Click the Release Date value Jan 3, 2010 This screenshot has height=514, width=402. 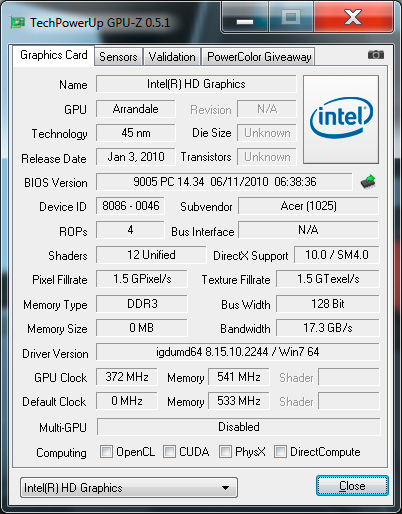(136, 157)
